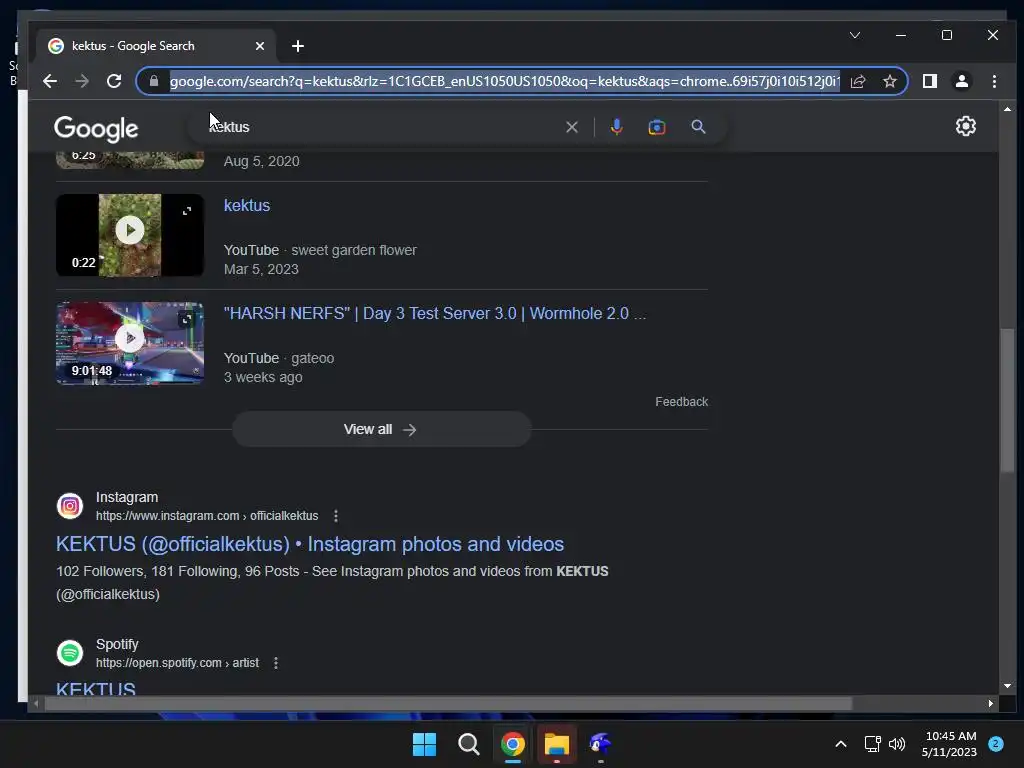Click the open.spotify.com artist URL
Viewport: 1024px width, 768px height.
click(177, 663)
